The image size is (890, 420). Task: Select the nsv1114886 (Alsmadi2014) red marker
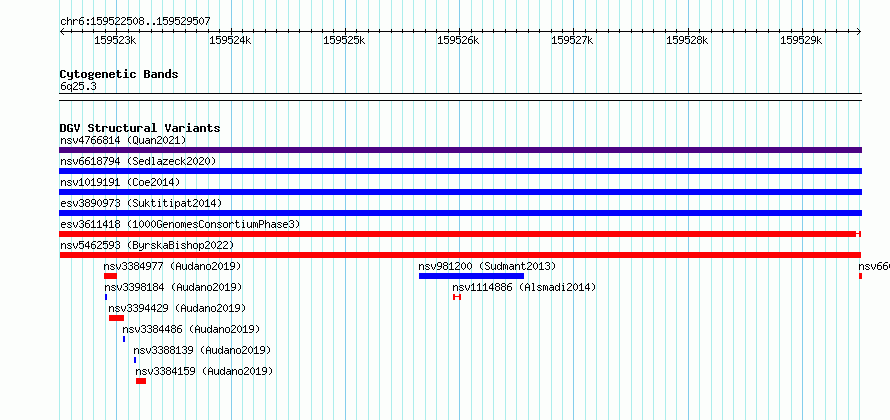point(457,297)
